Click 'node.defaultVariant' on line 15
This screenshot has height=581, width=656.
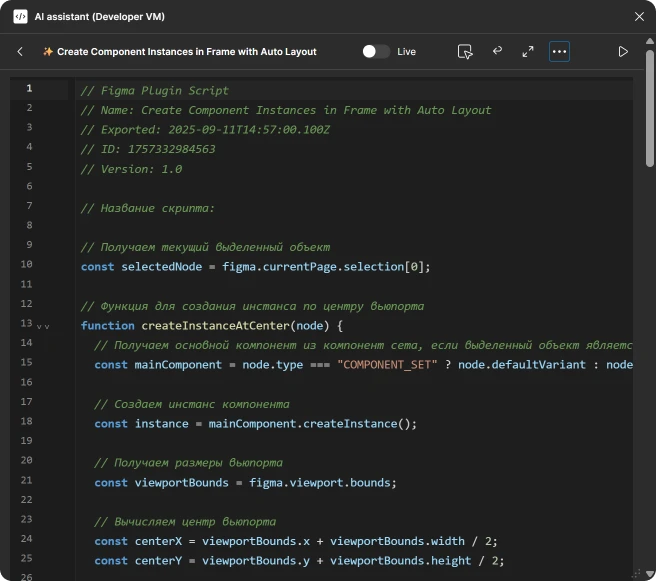pos(522,365)
